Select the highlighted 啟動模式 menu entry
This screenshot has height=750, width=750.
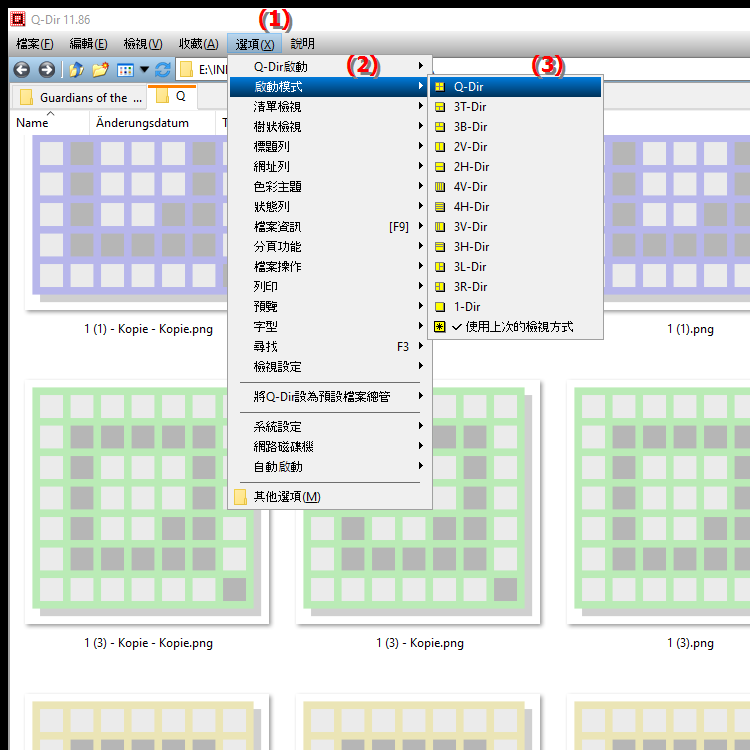(x=330, y=87)
